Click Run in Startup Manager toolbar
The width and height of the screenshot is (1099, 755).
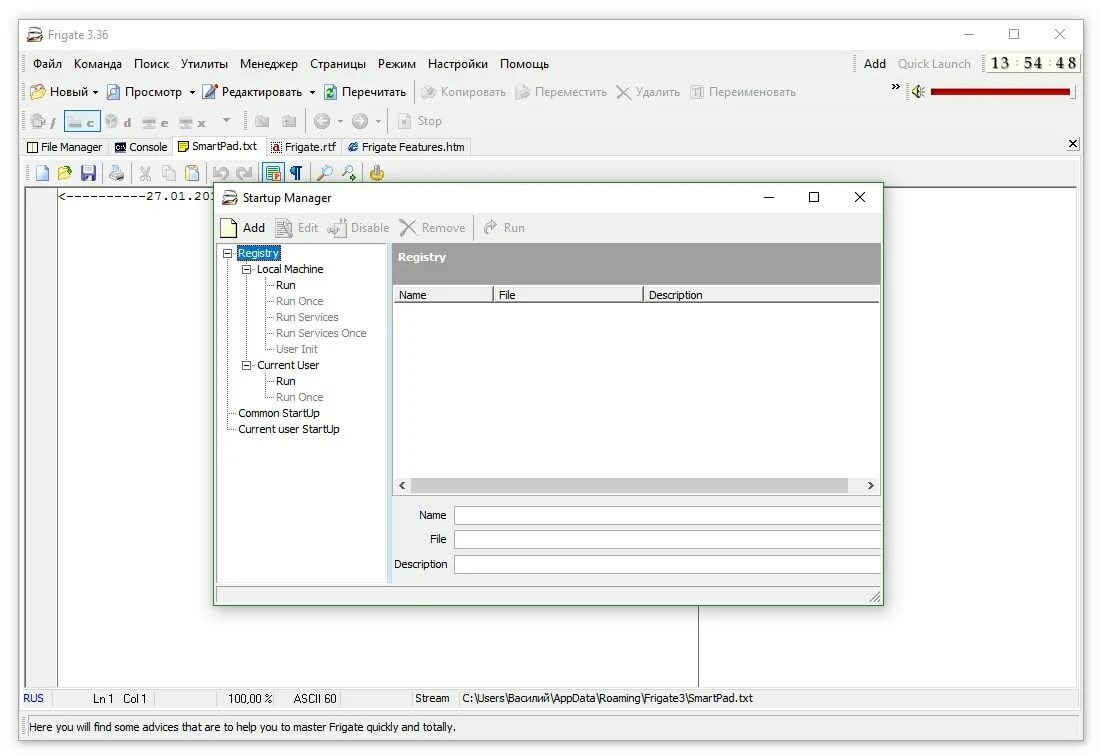coord(504,228)
